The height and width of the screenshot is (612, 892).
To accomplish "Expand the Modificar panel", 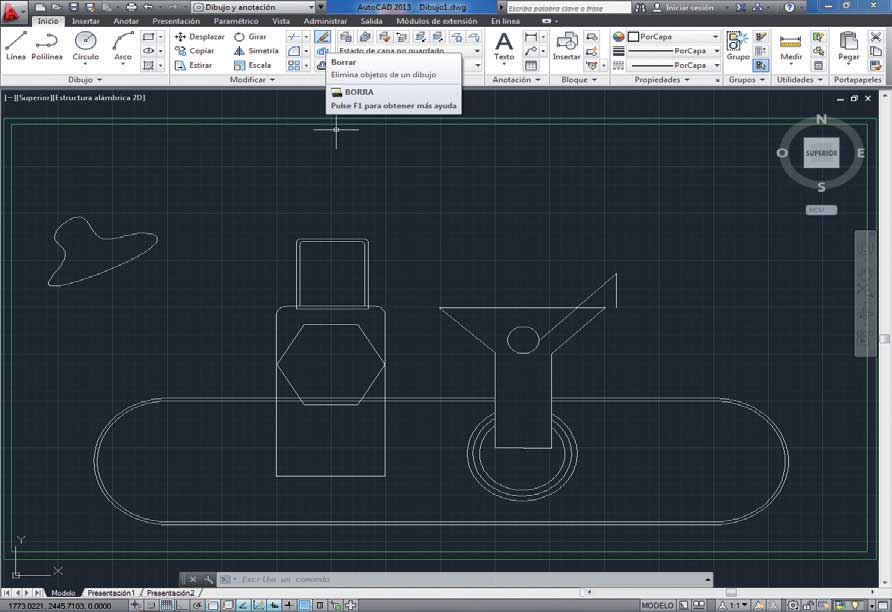I will click(x=252, y=80).
